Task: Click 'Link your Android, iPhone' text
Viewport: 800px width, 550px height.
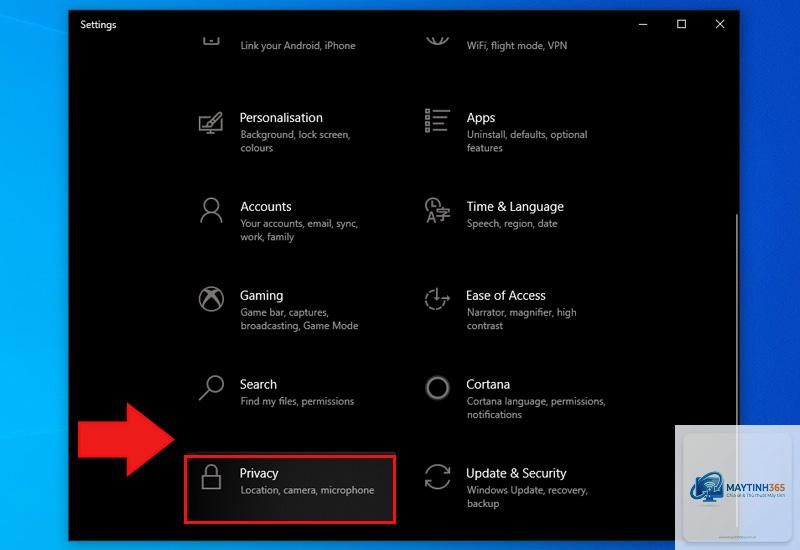Action: (298, 45)
